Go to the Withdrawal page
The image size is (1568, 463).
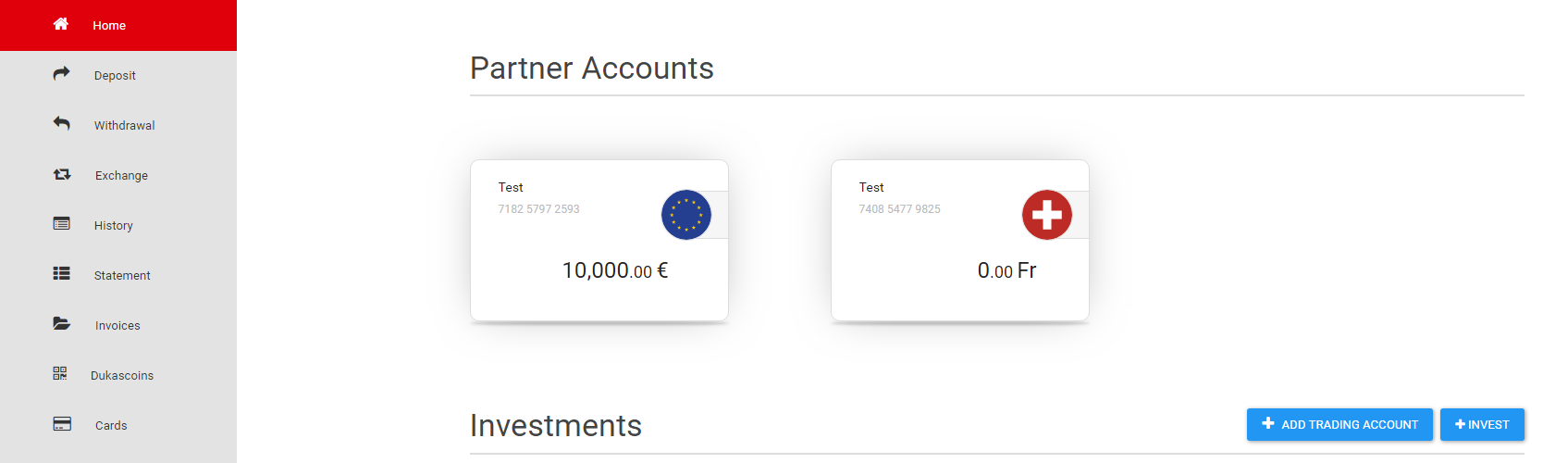click(118, 125)
